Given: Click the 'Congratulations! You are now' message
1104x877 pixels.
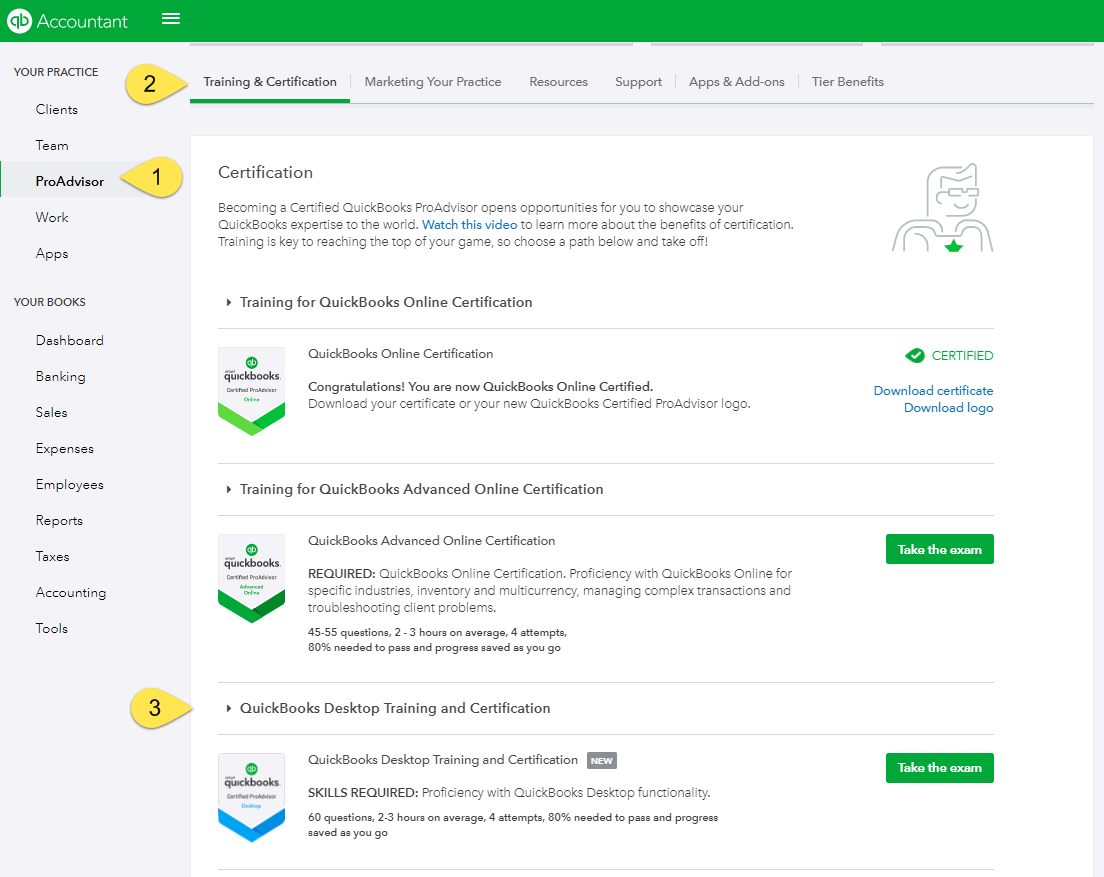Looking at the screenshot, I should pyautogui.click(x=480, y=386).
